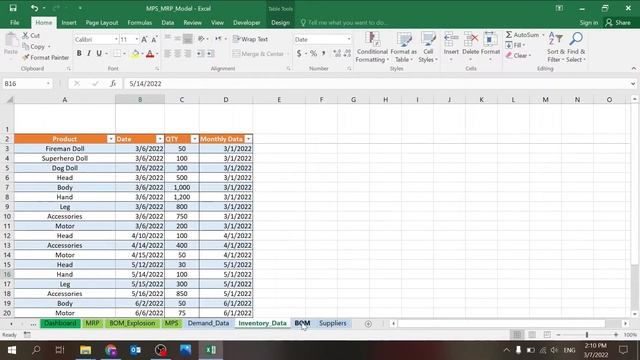
Task: Switch to Formulas ribbon tab
Action: pos(140,22)
